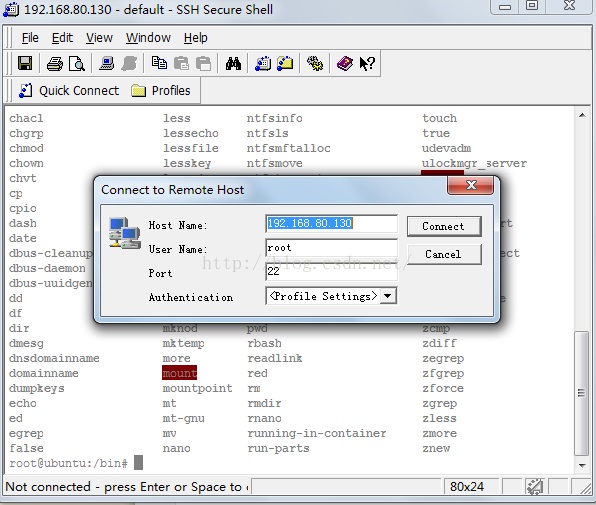Click 'dnsdomainname' in terminal output

point(54,358)
